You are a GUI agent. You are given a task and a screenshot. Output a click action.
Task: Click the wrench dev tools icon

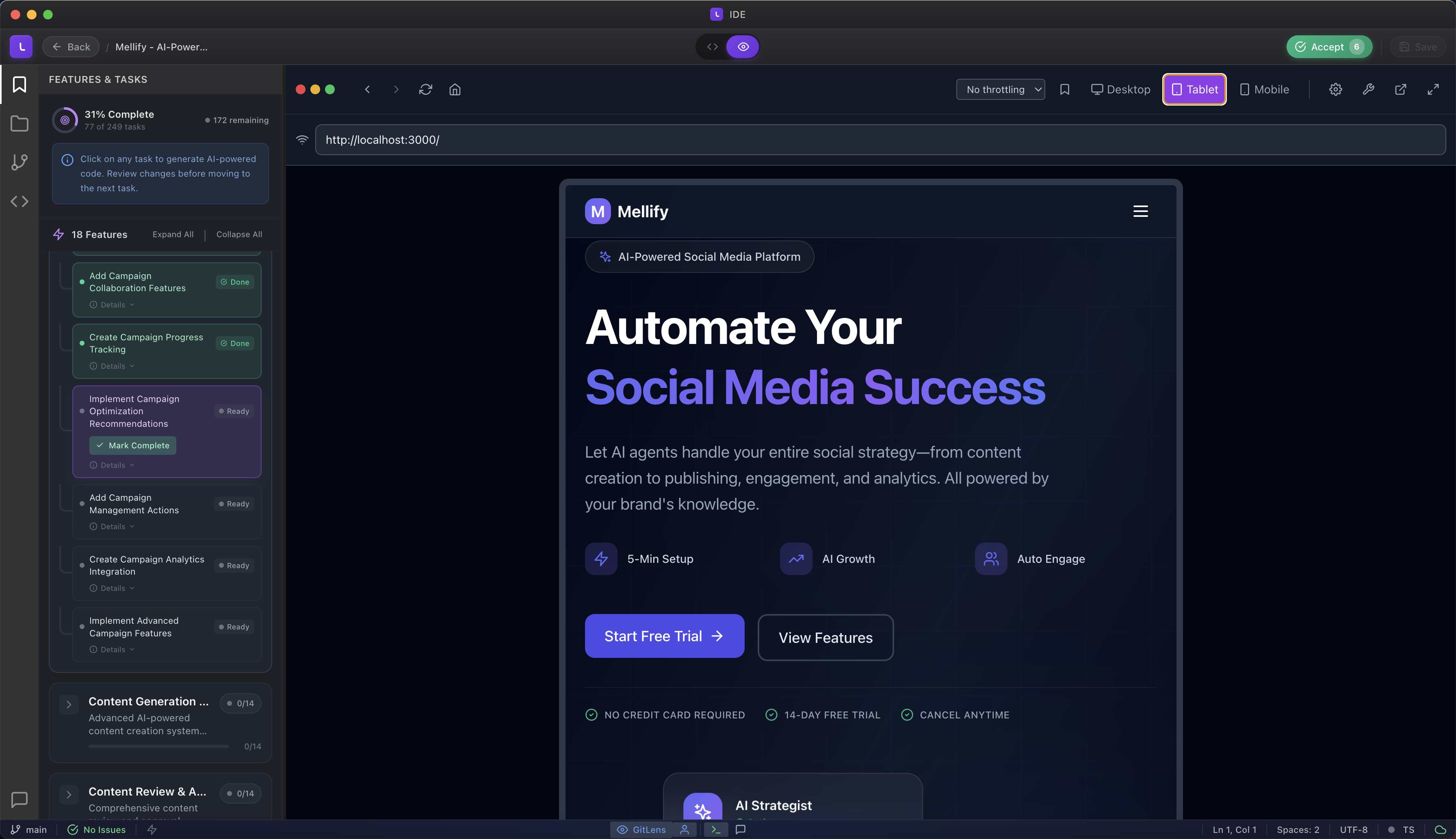coord(1368,89)
